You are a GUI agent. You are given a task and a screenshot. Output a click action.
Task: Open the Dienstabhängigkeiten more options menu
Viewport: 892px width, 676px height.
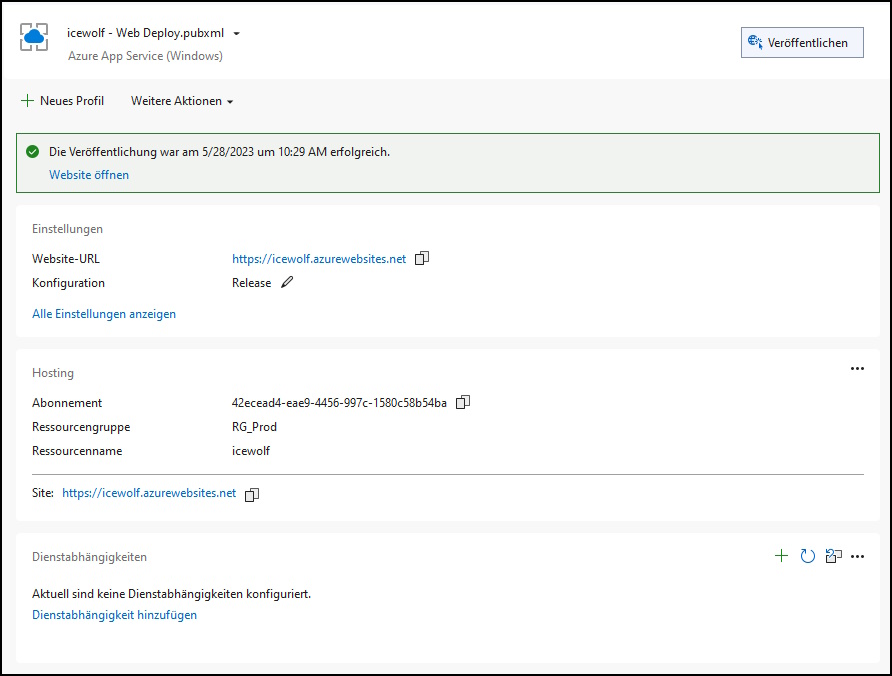click(x=857, y=557)
